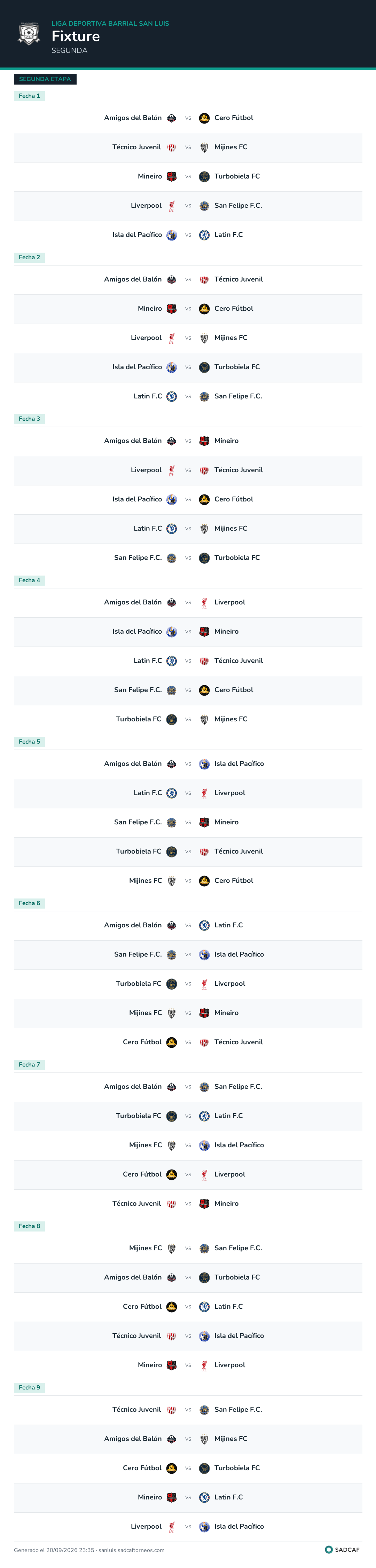Screen dimensions: 376x1568
Task: Select the SEGUNDA ETAPA tab
Action: coord(45,79)
